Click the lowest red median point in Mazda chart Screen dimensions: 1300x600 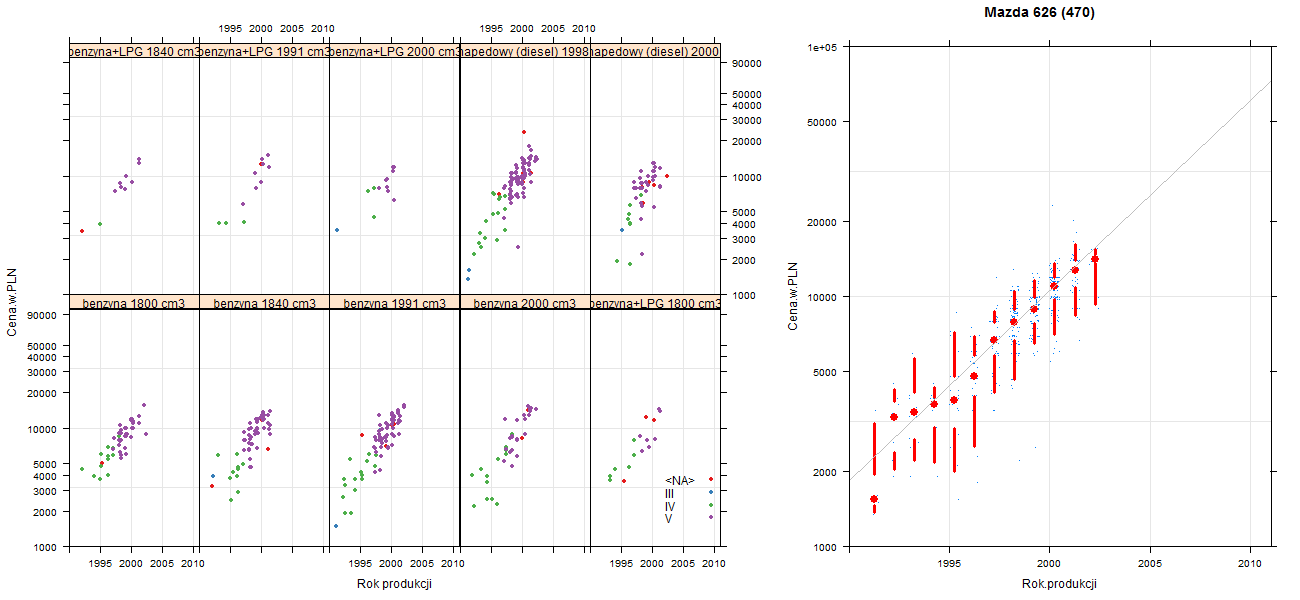tap(874, 498)
